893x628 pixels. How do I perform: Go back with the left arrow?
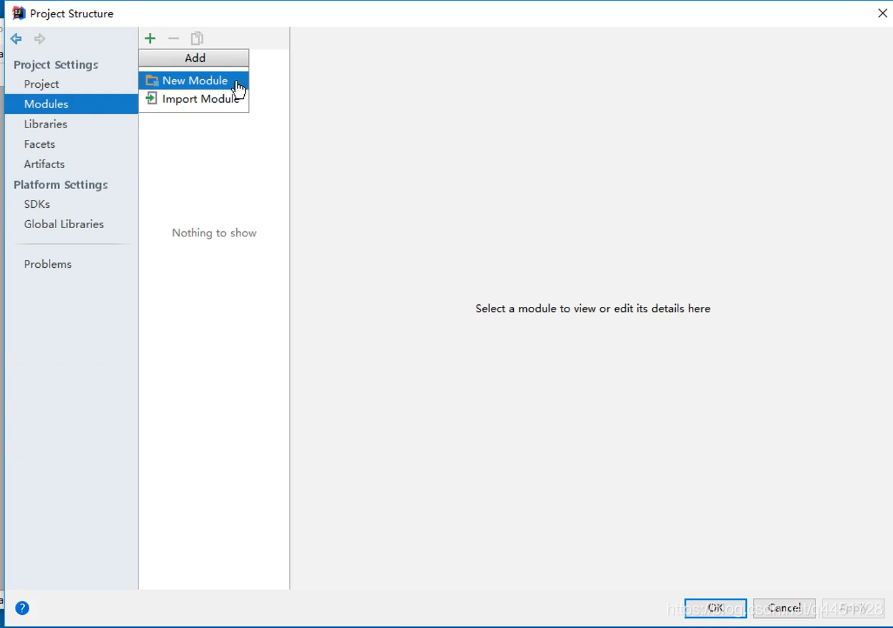(x=16, y=39)
